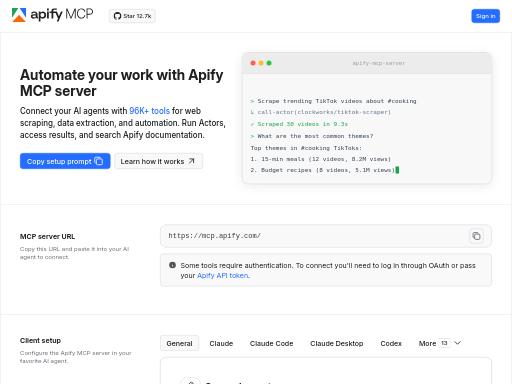Select the MCP server URL field
This screenshot has height=384, width=512.
(326, 236)
